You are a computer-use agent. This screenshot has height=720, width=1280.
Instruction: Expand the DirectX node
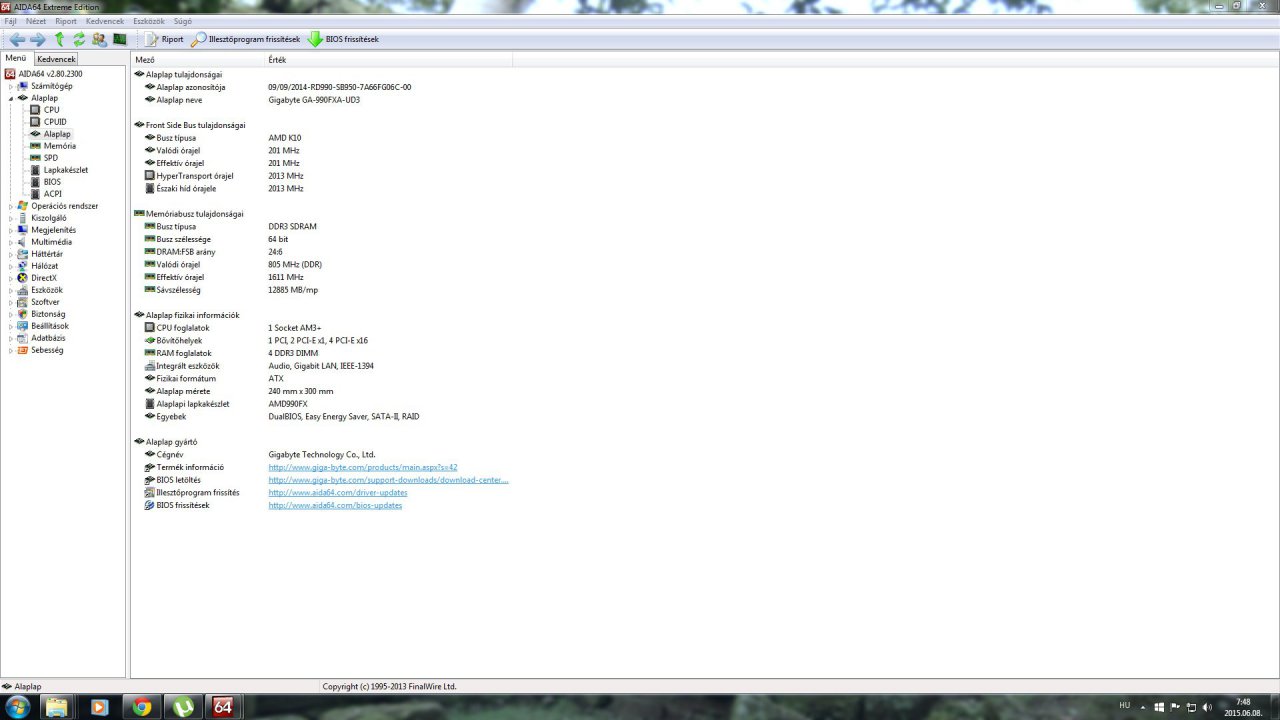coord(11,278)
